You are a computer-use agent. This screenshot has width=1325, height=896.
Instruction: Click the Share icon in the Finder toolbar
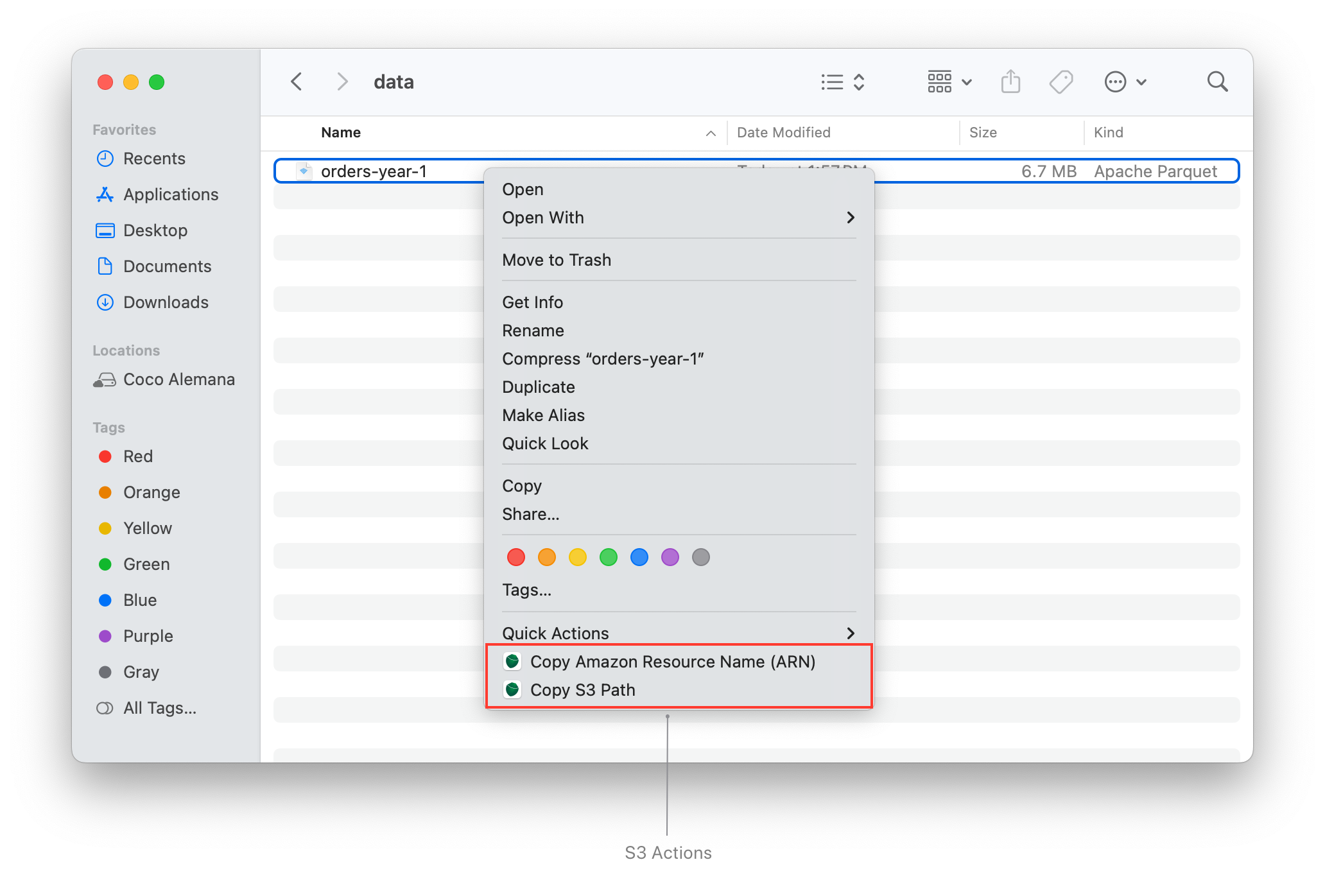pos(1010,82)
